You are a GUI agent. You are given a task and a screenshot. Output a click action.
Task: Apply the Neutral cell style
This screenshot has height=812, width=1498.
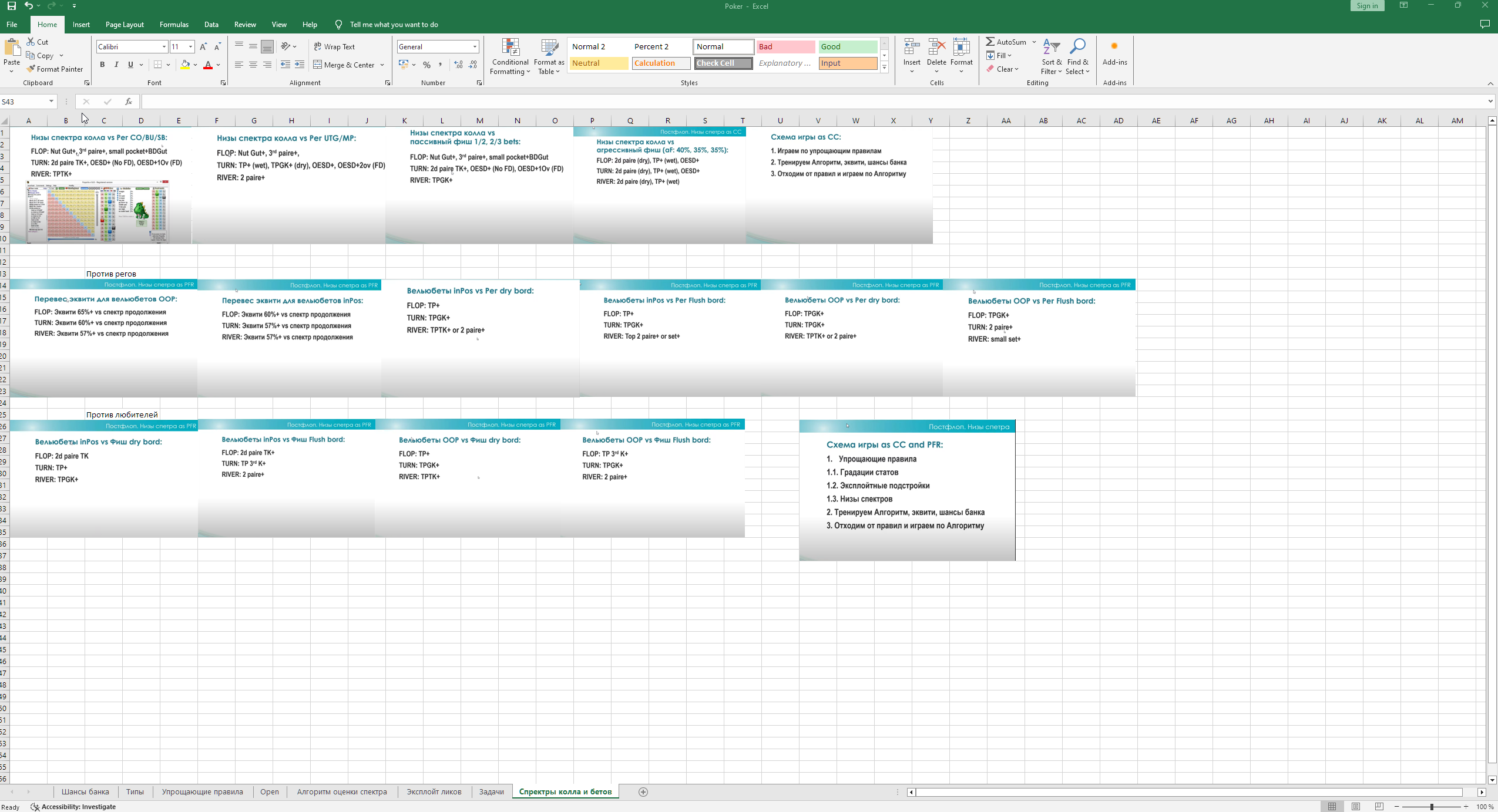point(599,63)
